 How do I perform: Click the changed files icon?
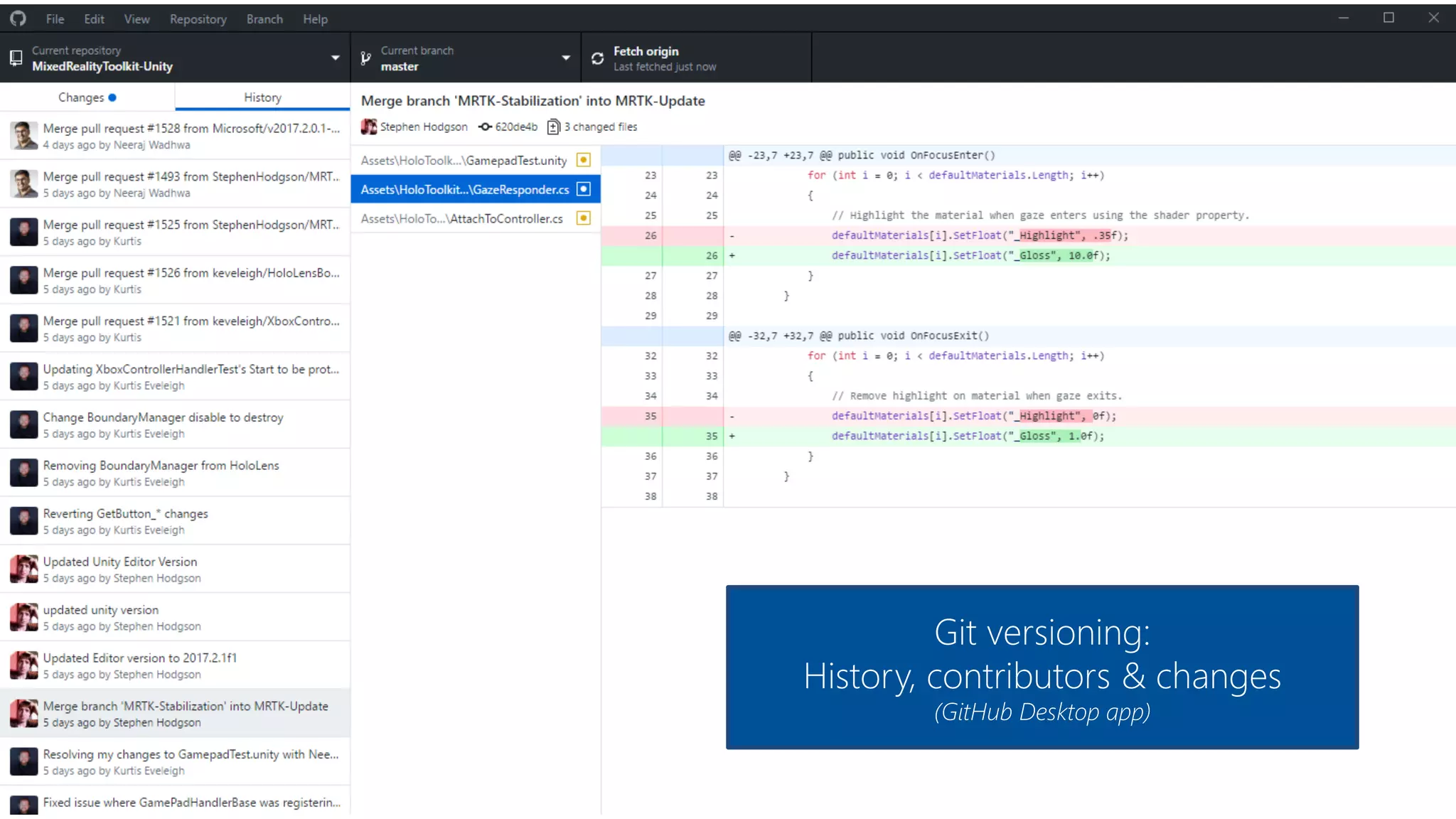[x=553, y=127]
